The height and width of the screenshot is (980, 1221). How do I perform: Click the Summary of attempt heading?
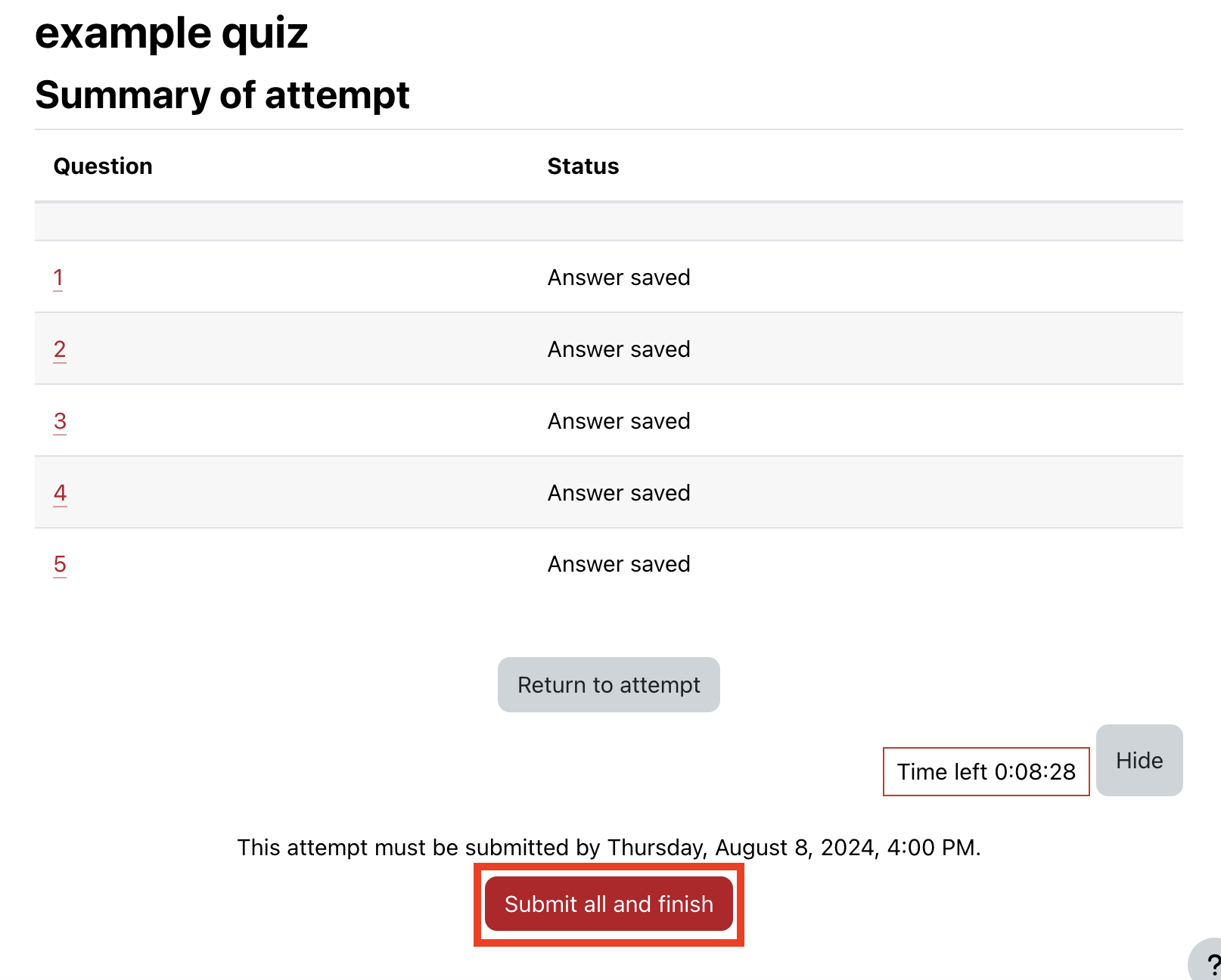222,95
